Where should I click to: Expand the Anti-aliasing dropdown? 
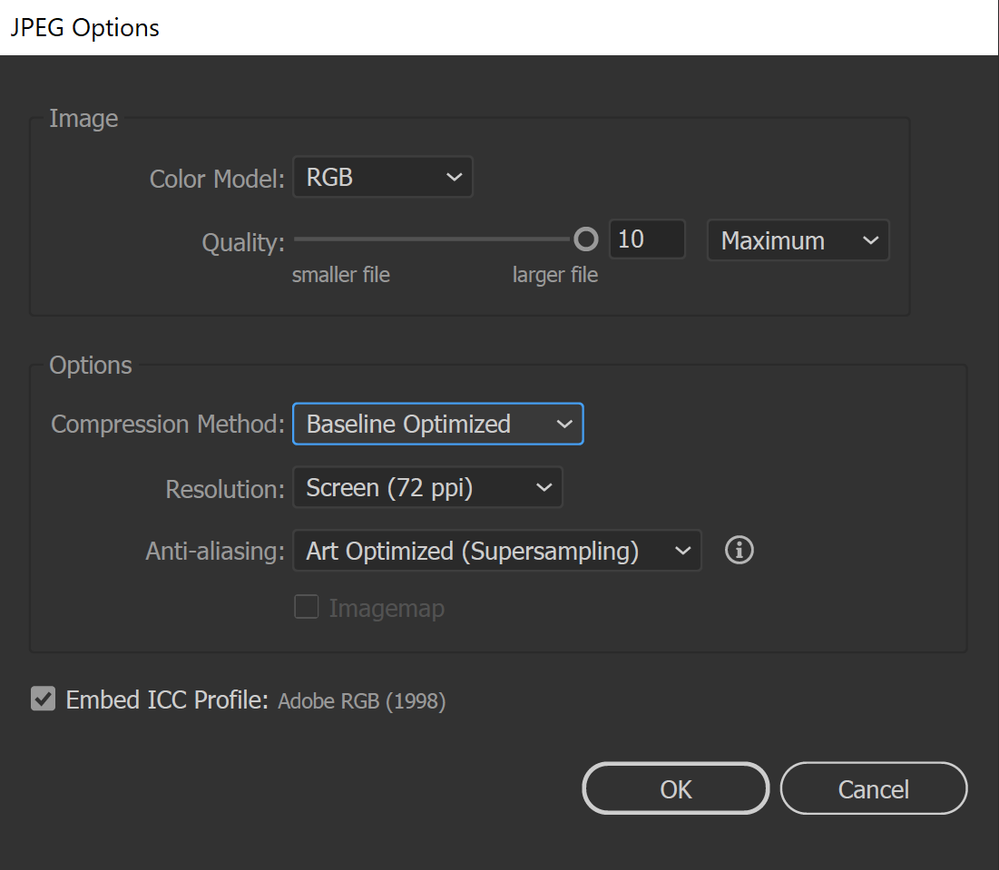tap(496, 551)
